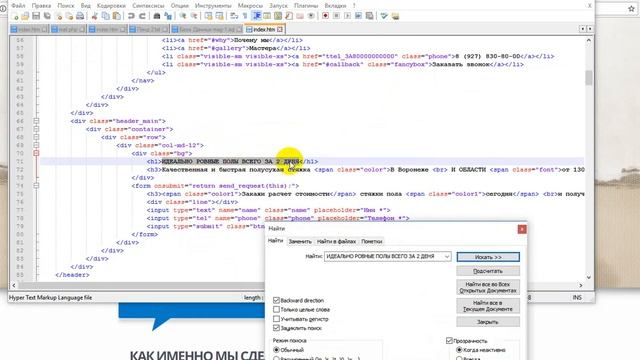
Task: Toggle synchronized horizontal scrolling icon
Action: (220, 16)
